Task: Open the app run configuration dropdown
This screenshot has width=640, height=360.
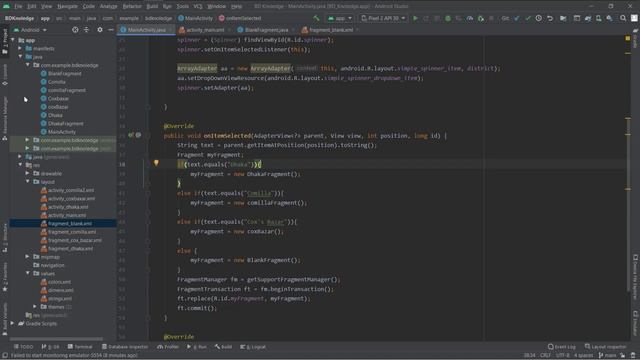Action: point(340,18)
